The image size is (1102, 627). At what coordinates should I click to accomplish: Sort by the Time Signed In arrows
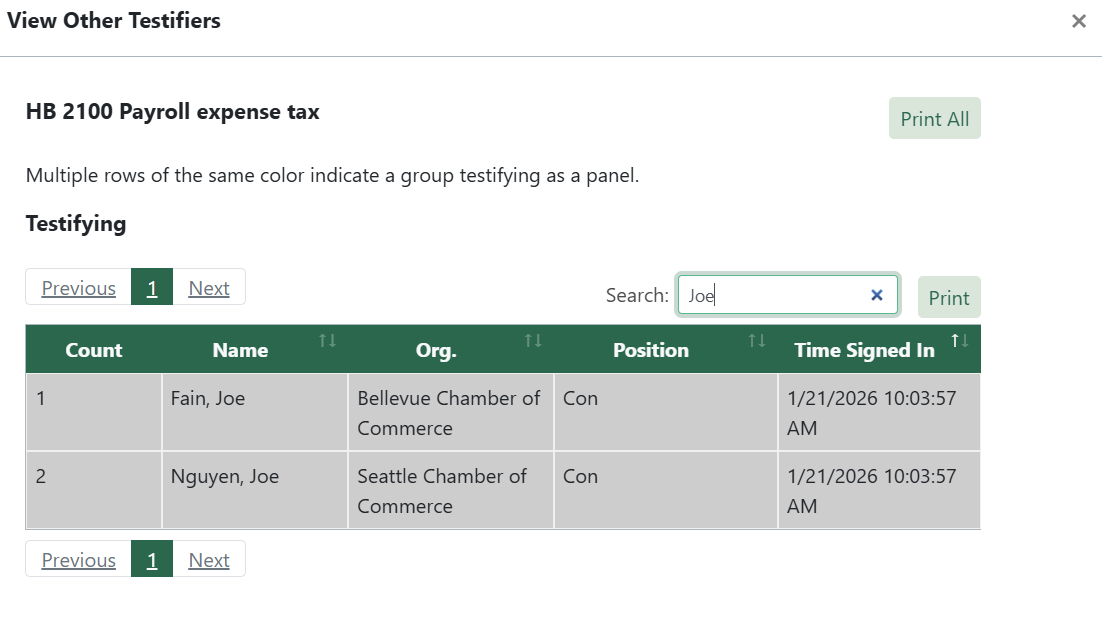(x=960, y=341)
